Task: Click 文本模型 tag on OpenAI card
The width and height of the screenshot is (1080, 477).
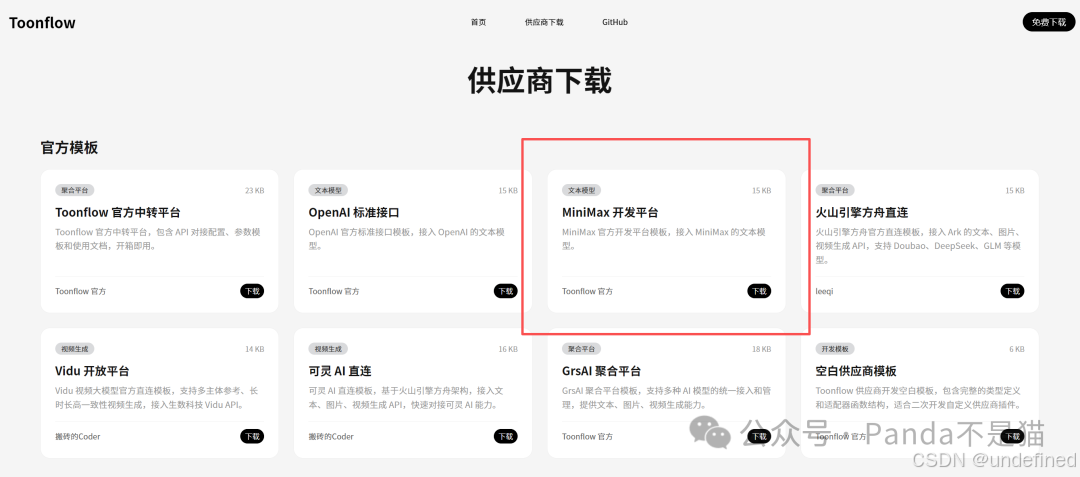Action: coord(329,191)
